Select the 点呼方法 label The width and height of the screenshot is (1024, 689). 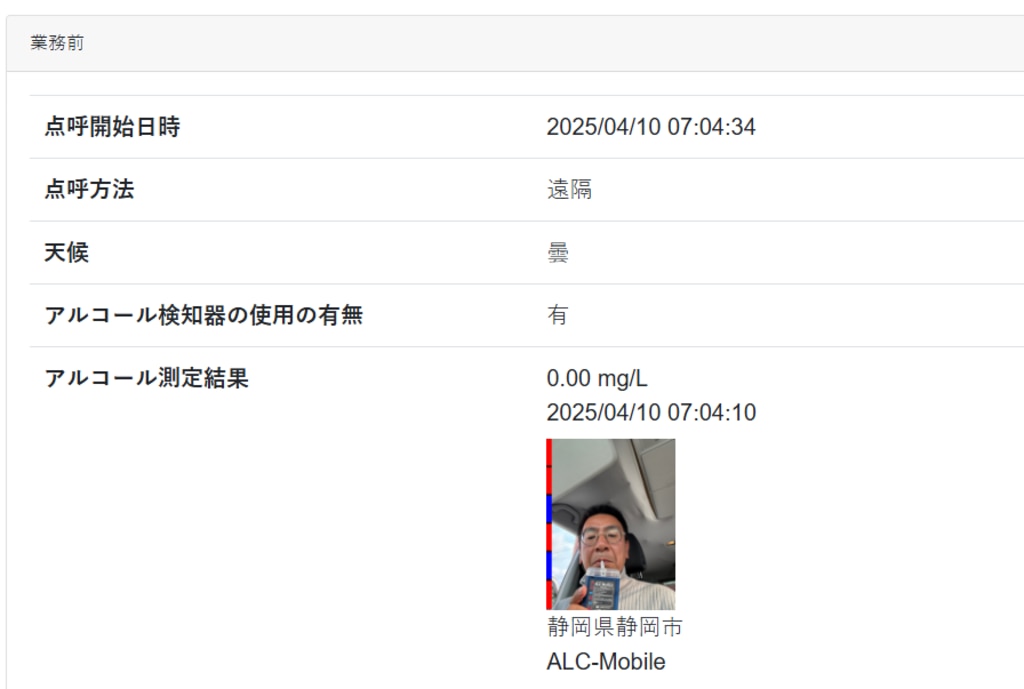pyautogui.click(x=89, y=189)
